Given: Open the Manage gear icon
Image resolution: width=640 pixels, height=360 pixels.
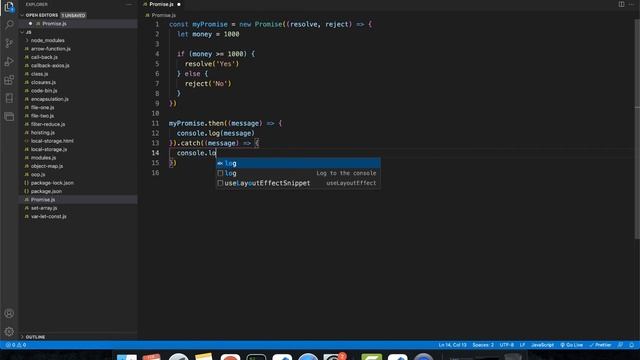Looking at the screenshot, I should [x=9, y=331].
